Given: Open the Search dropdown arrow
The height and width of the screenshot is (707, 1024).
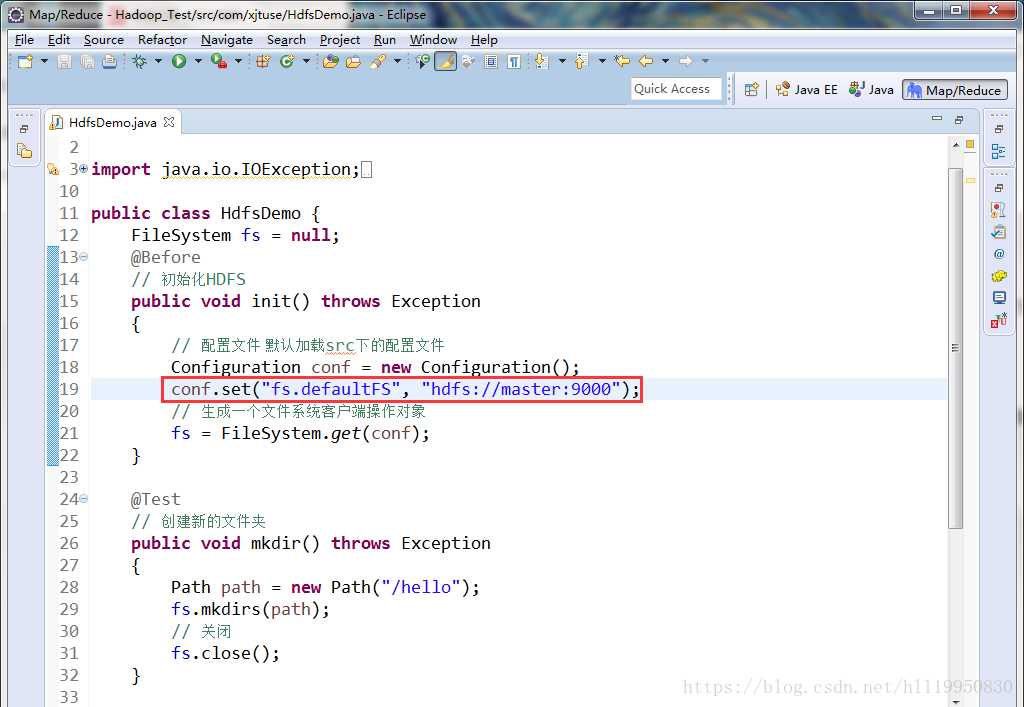Looking at the screenshot, I should [x=397, y=61].
